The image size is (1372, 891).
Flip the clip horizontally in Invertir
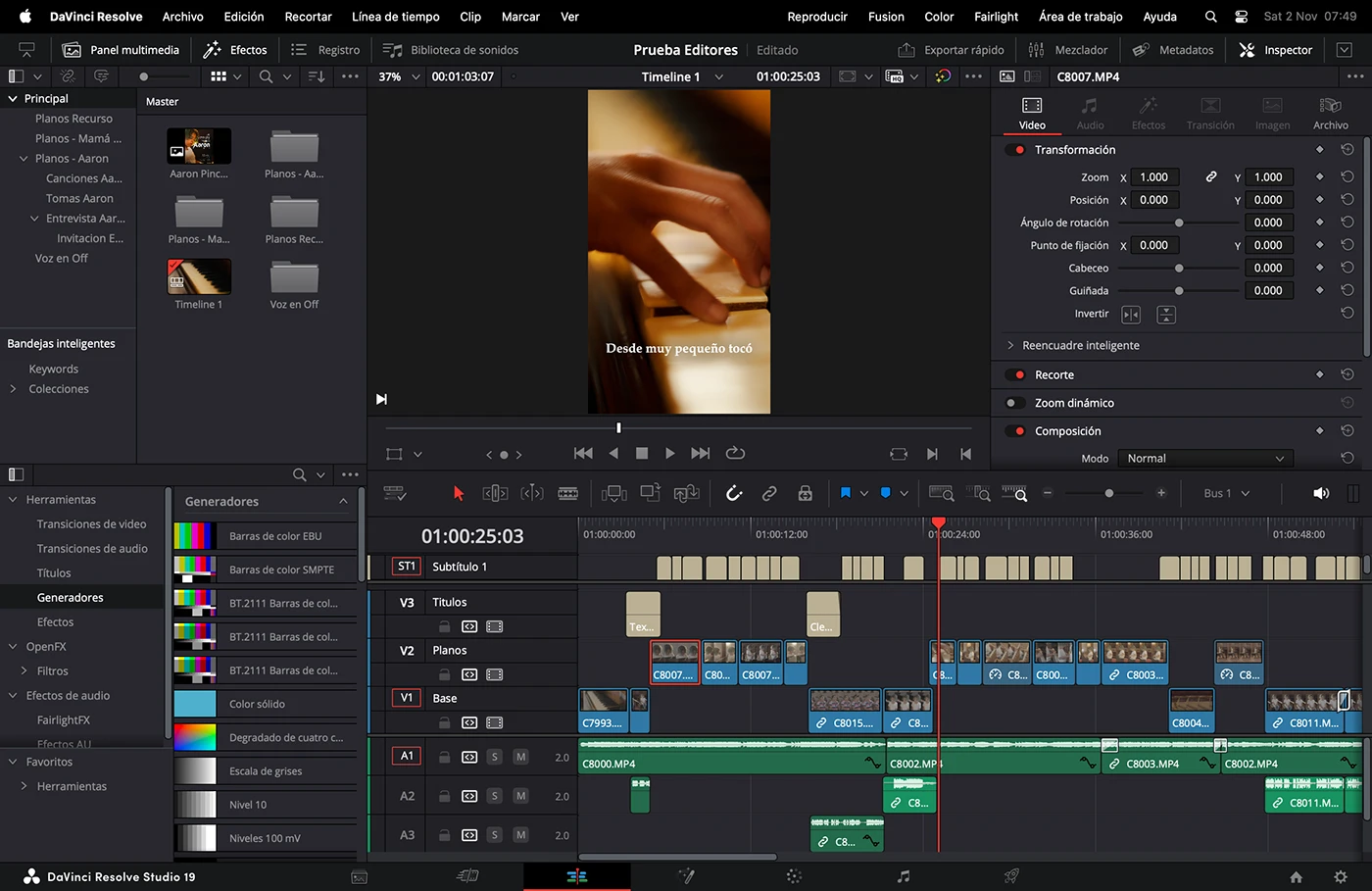(1131, 315)
